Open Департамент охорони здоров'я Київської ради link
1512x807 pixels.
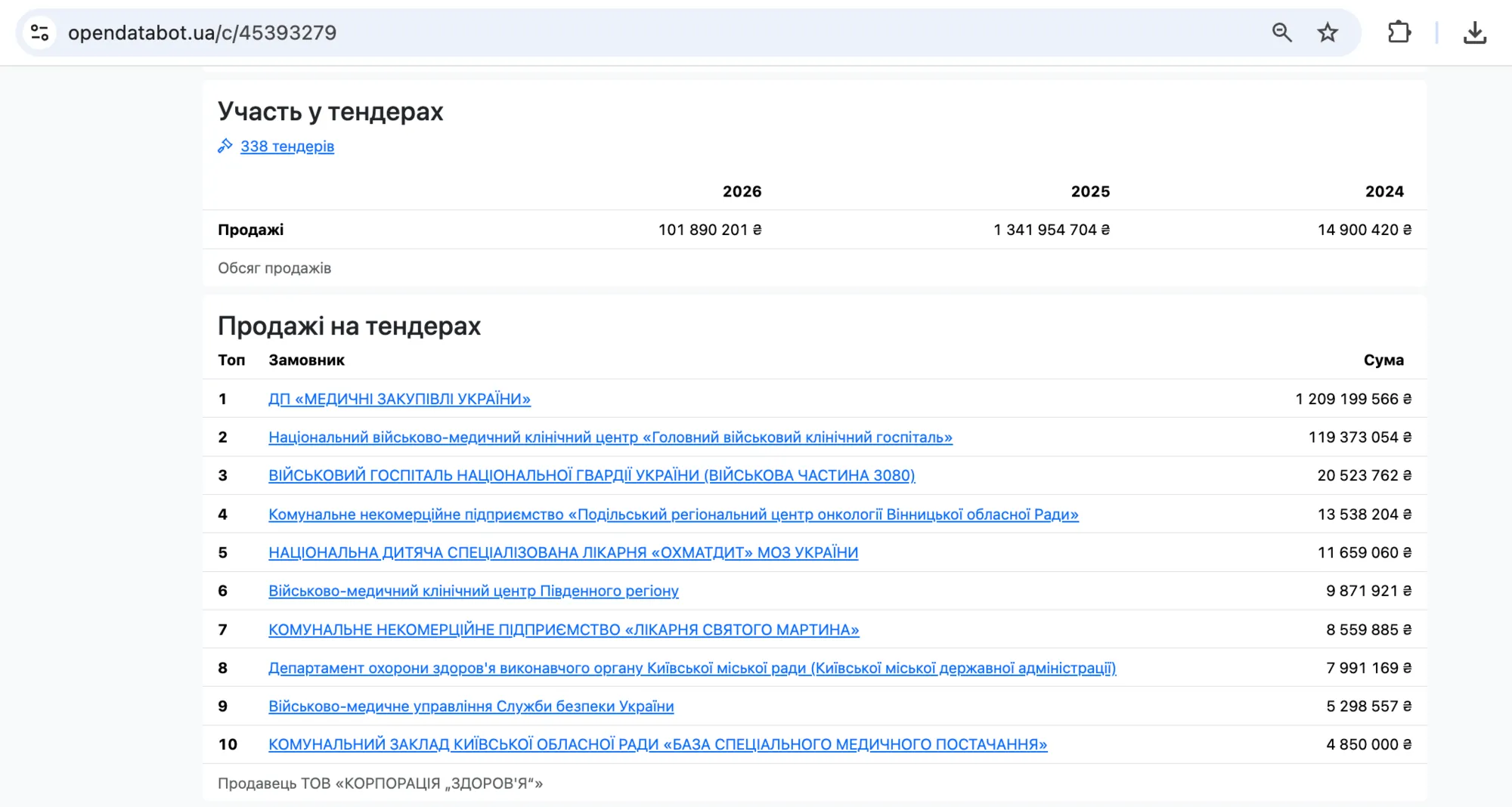coord(692,668)
